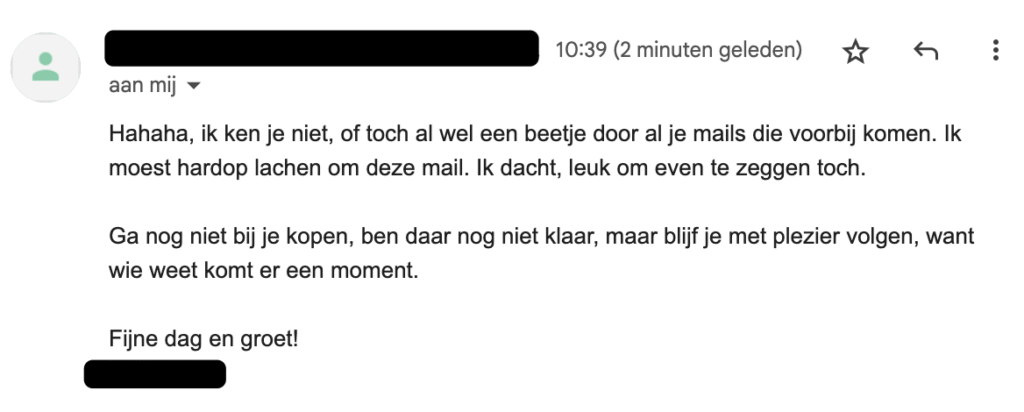This screenshot has width=1024, height=412.
Task: Click the closing 'Fijne dag en groet!'
Action: point(203,338)
